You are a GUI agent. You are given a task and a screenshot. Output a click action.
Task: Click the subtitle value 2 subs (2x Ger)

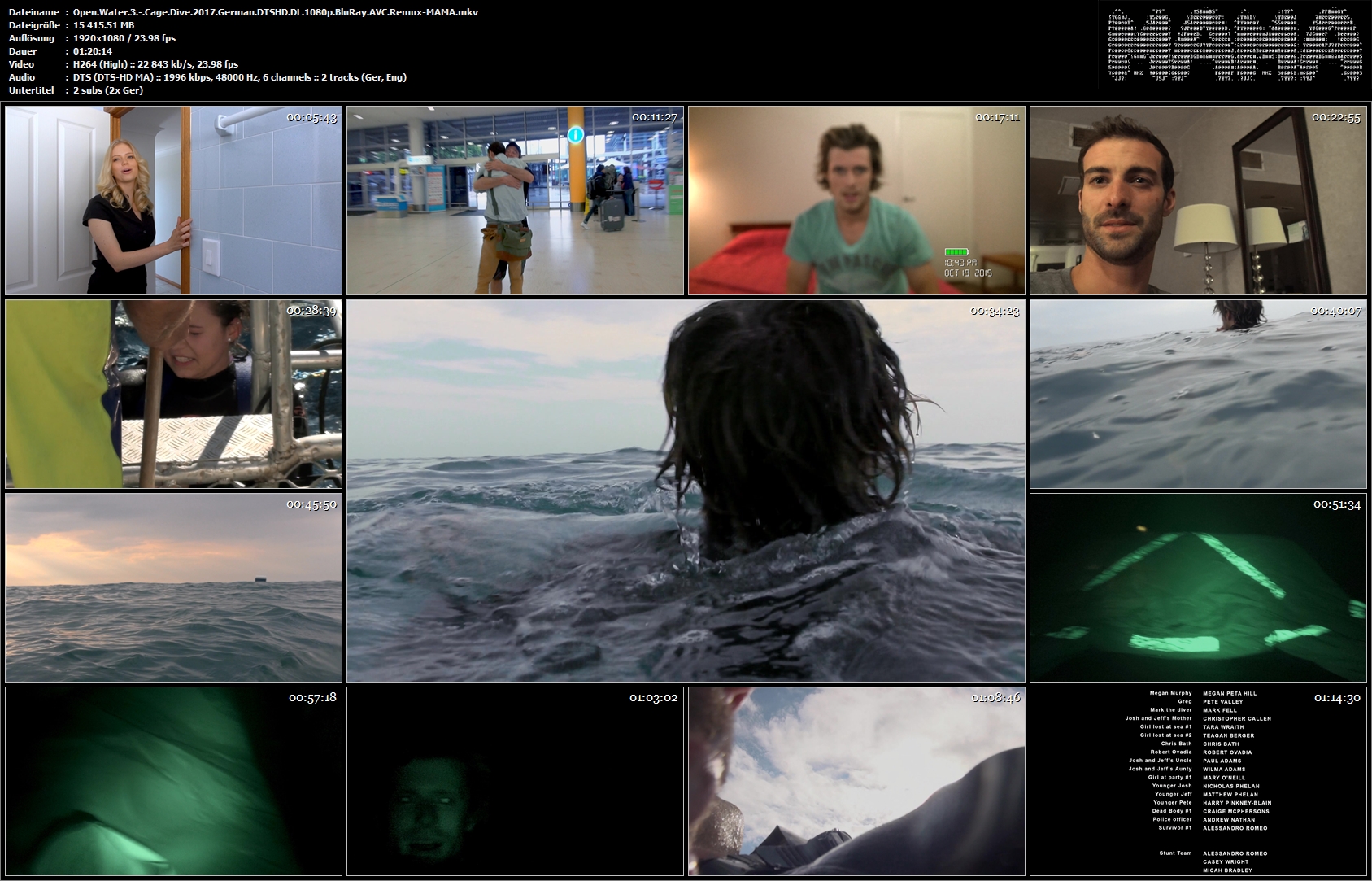(x=108, y=90)
